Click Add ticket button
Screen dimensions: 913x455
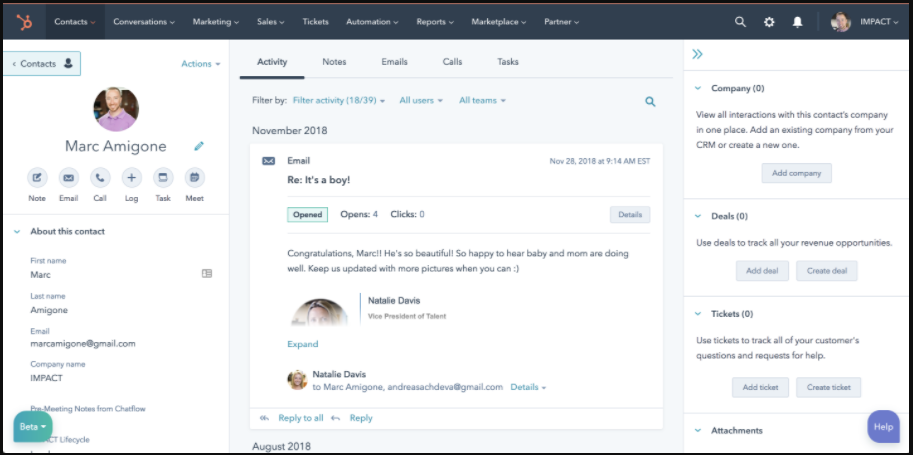pos(760,387)
